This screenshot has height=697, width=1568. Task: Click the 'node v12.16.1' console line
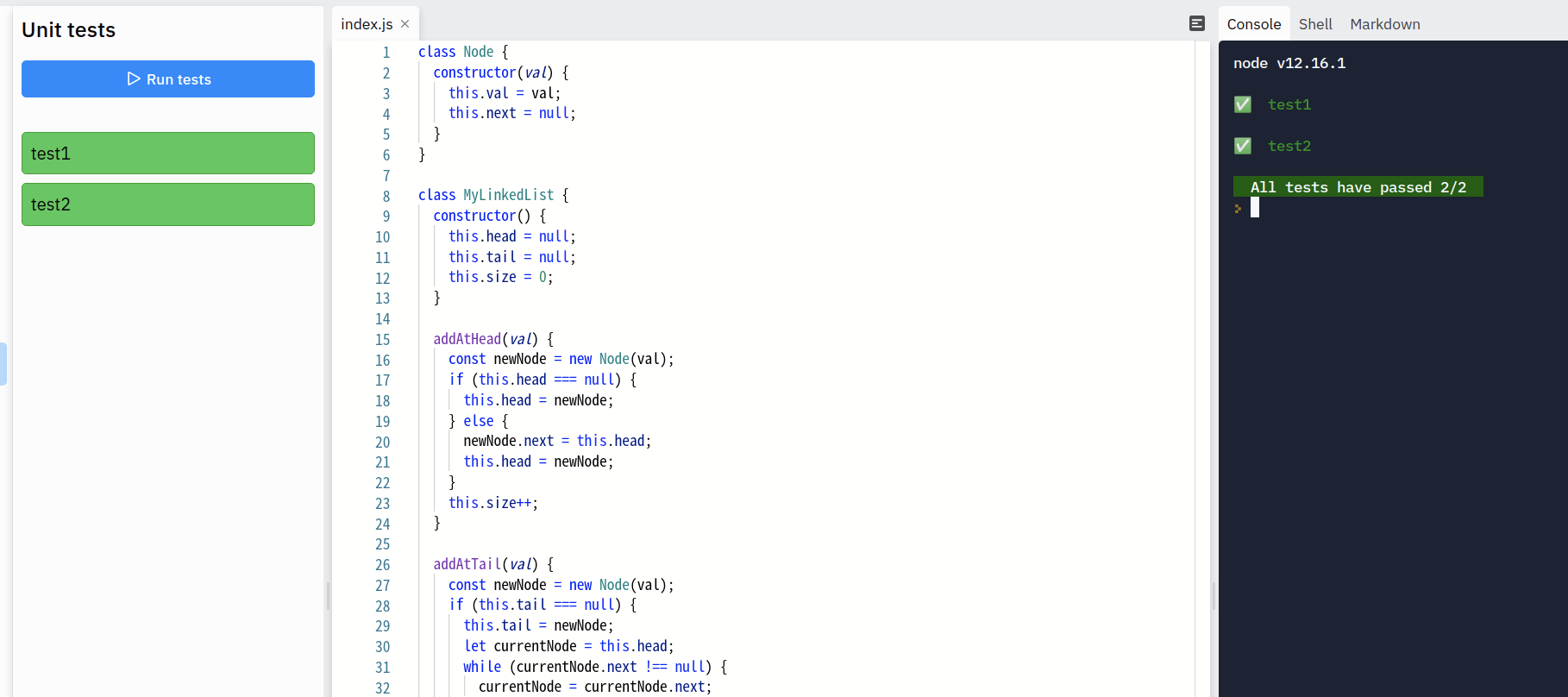pyautogui.click(x=1289, y=63)
